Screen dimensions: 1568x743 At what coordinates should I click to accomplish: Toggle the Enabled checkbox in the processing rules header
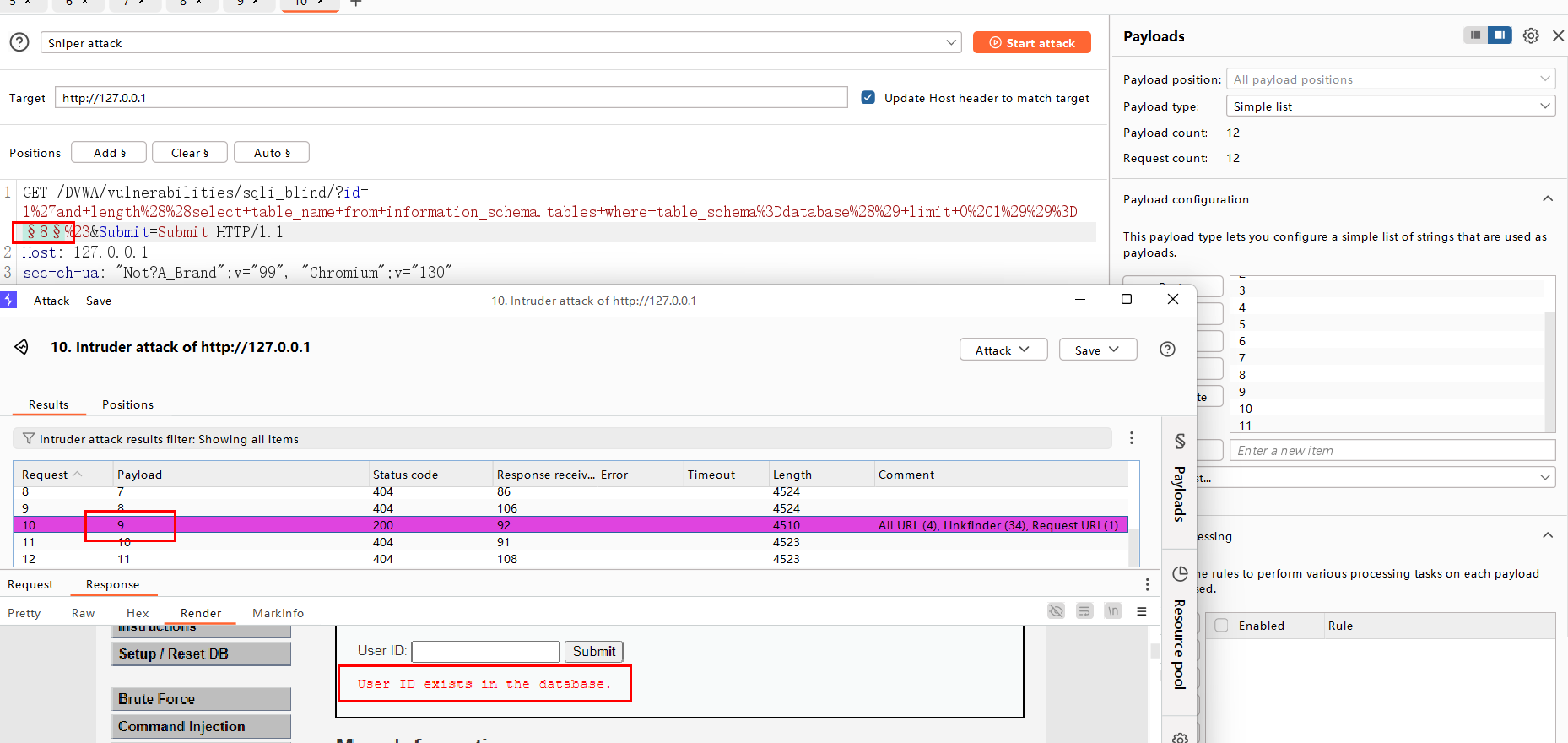click(1221, 625)
